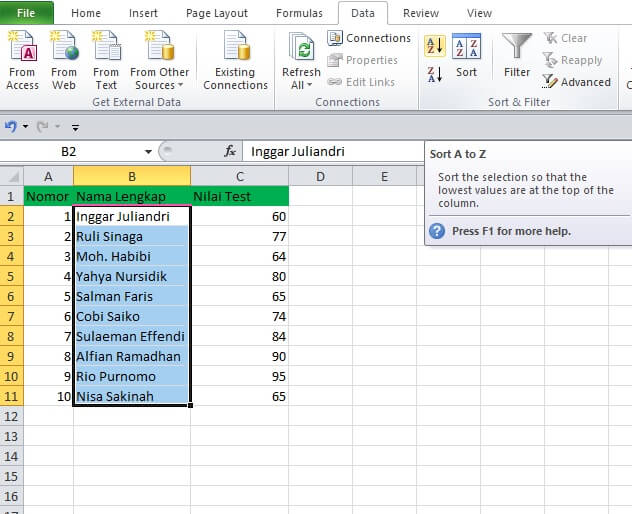Open the Name Box dropdown arrow

[148, 152]
